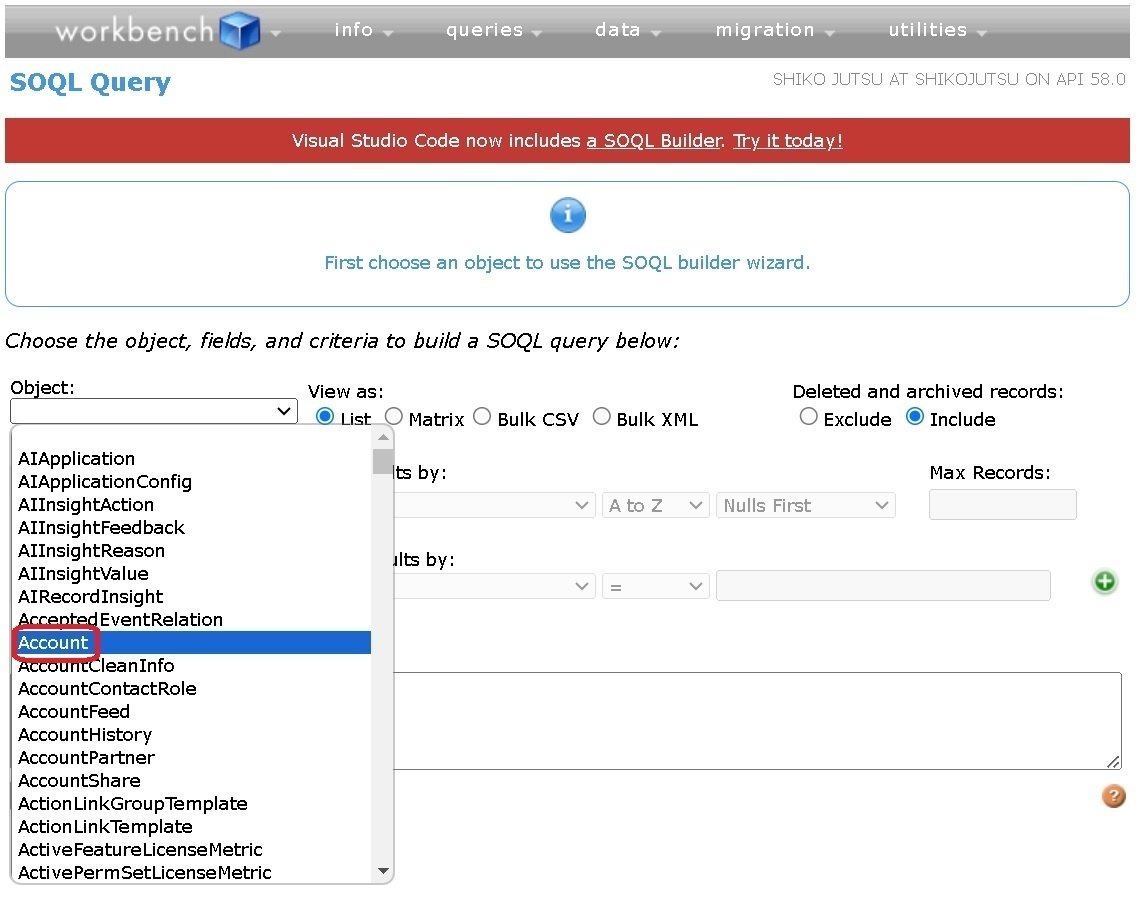Image resolution: width=1146 pixels, height=908 pixels.
Task: Open the 'A to Z' sort order dropdown
Action: tap(656, 505)
